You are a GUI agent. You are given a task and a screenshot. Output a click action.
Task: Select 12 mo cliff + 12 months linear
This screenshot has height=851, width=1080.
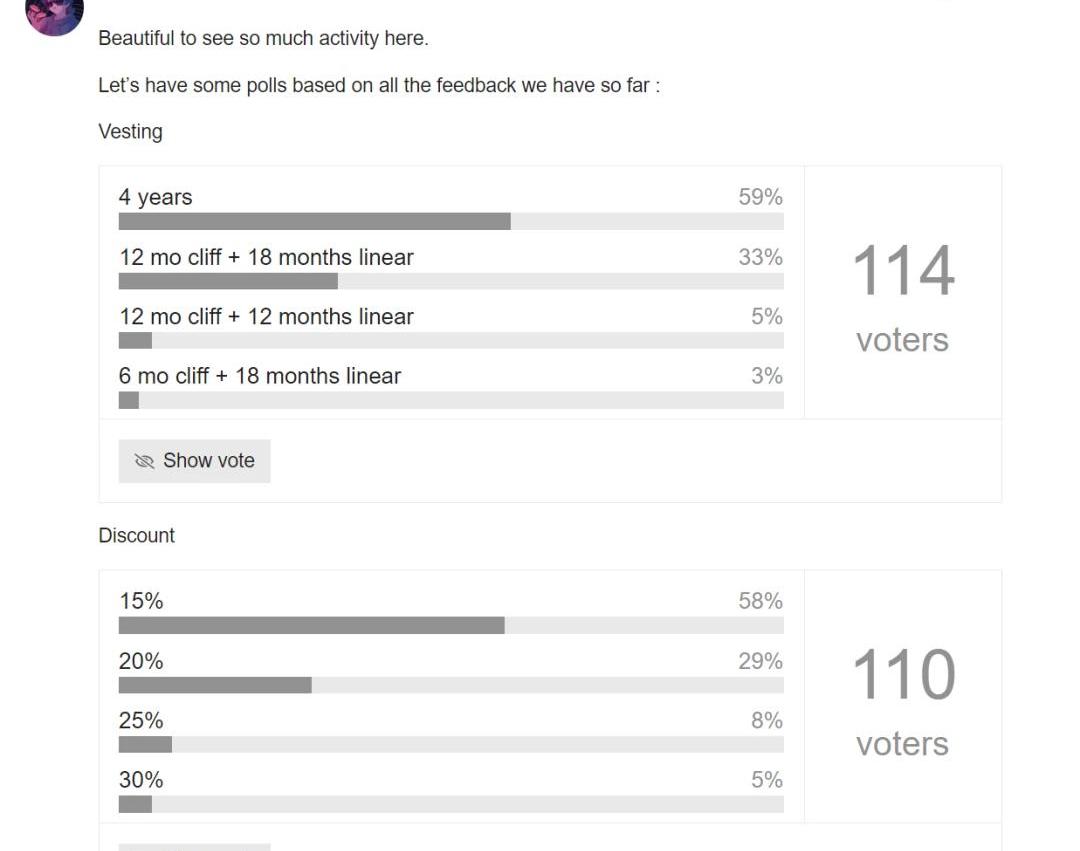266,316
